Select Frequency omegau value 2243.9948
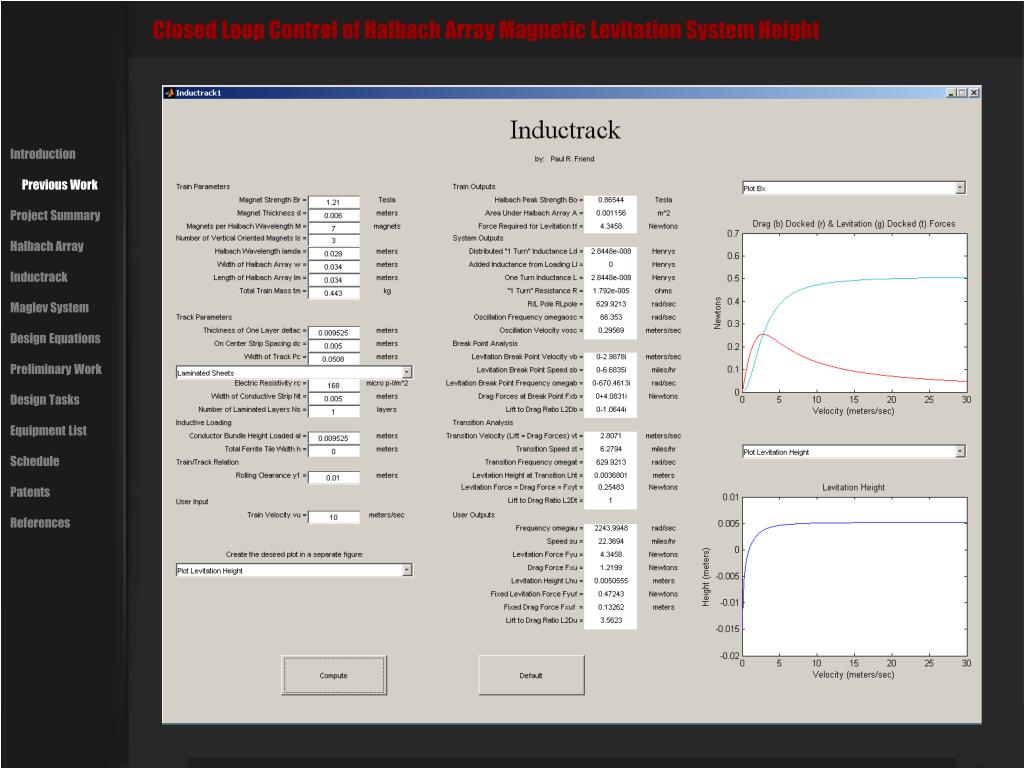This screenshot has height=768, width=1024. 611,528
